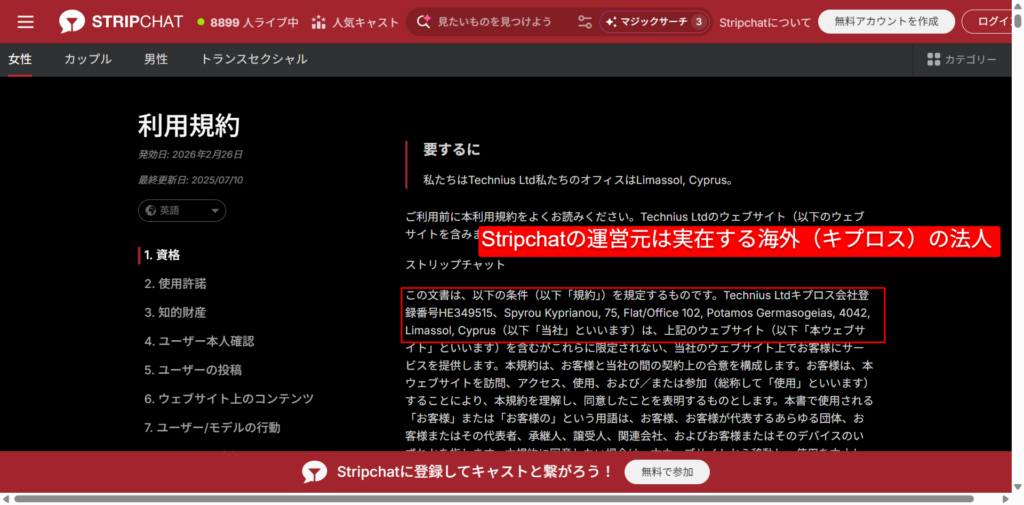This screenshot has width=1024, height=505.
Task: Open the hamburger menu icon
Action: pyautogui.click(x=25, y=22)
